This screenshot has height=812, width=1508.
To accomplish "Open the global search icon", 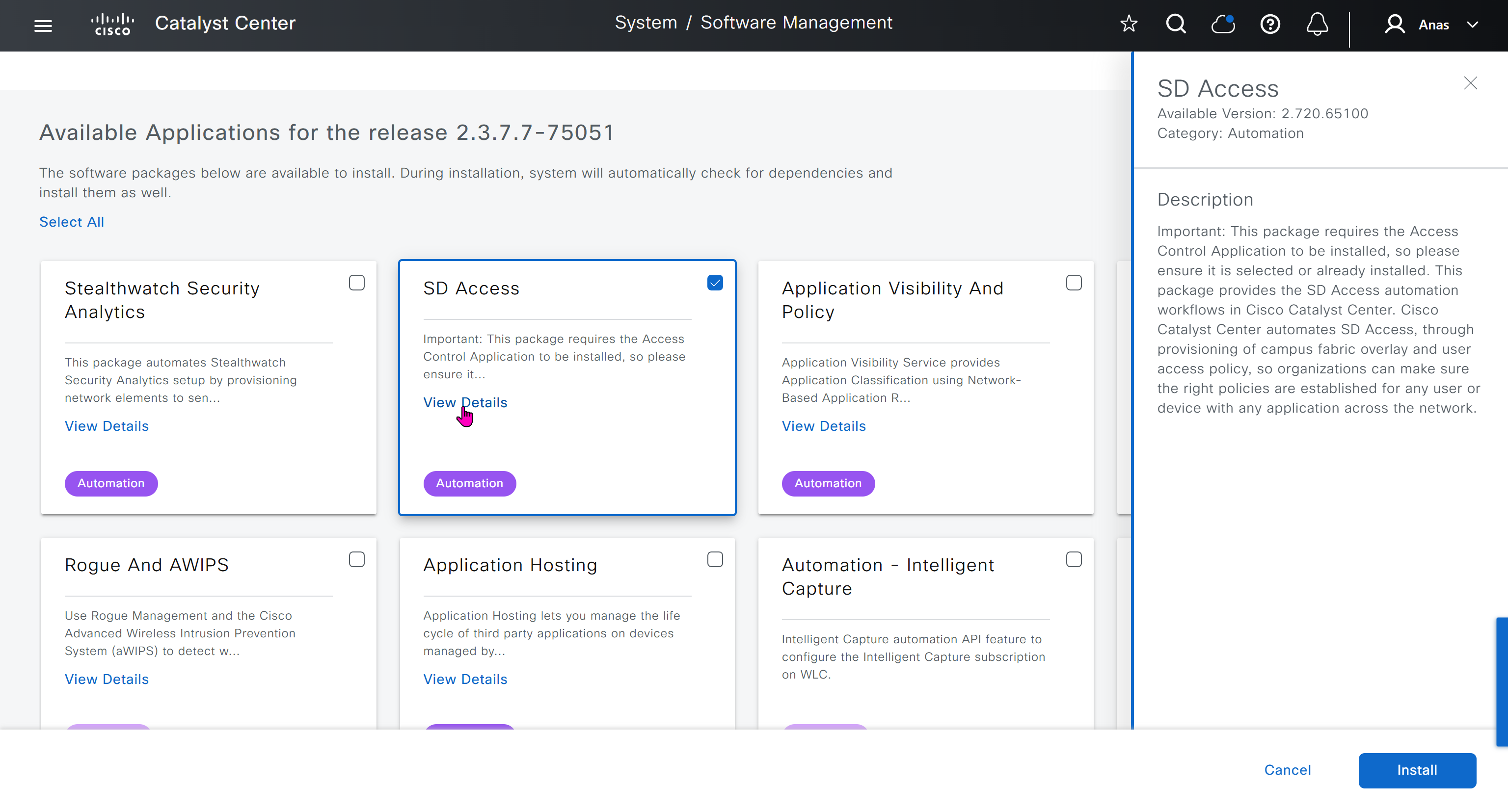I will coord(1176,24).
